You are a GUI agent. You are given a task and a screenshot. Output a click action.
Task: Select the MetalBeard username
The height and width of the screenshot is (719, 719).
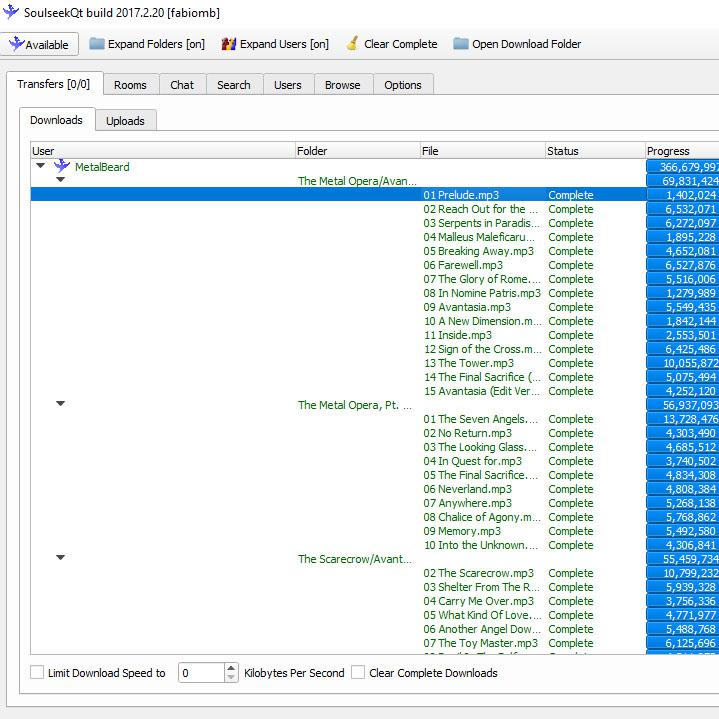102,167
